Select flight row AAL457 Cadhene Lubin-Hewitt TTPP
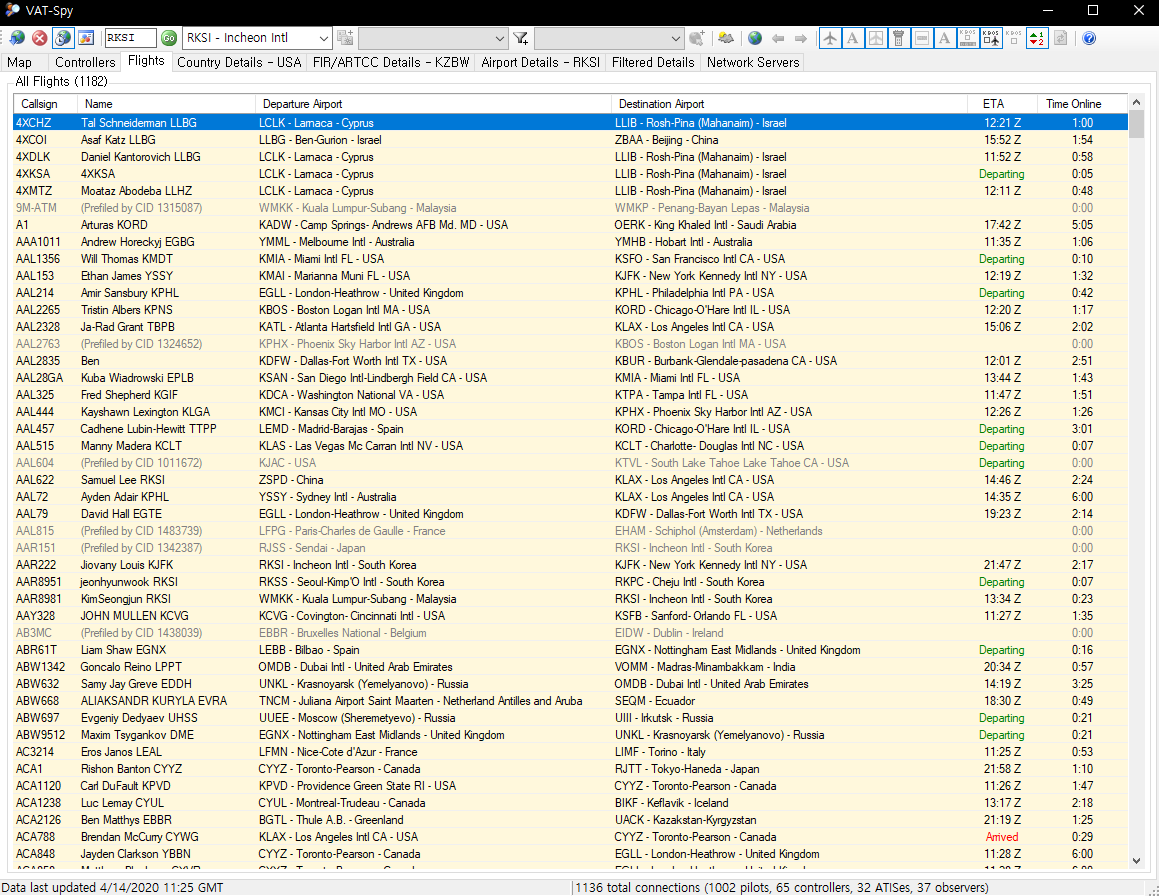Image resolution: width=1159 pixels, height=896 pixels. [x=571, y=429]
